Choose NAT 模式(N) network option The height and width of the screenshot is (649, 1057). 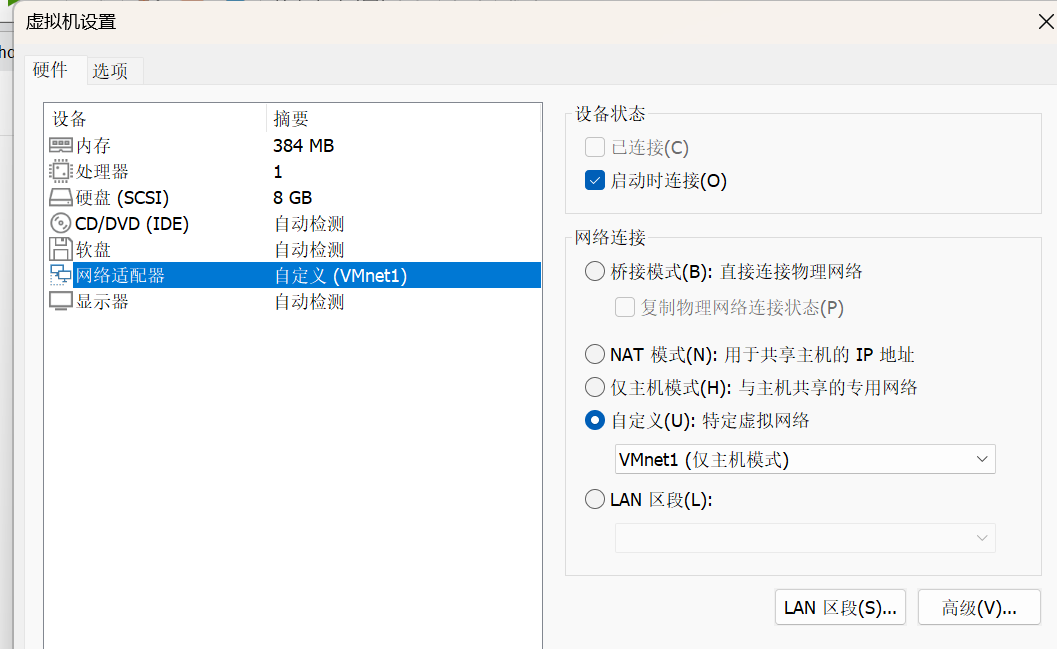(595, 354)
